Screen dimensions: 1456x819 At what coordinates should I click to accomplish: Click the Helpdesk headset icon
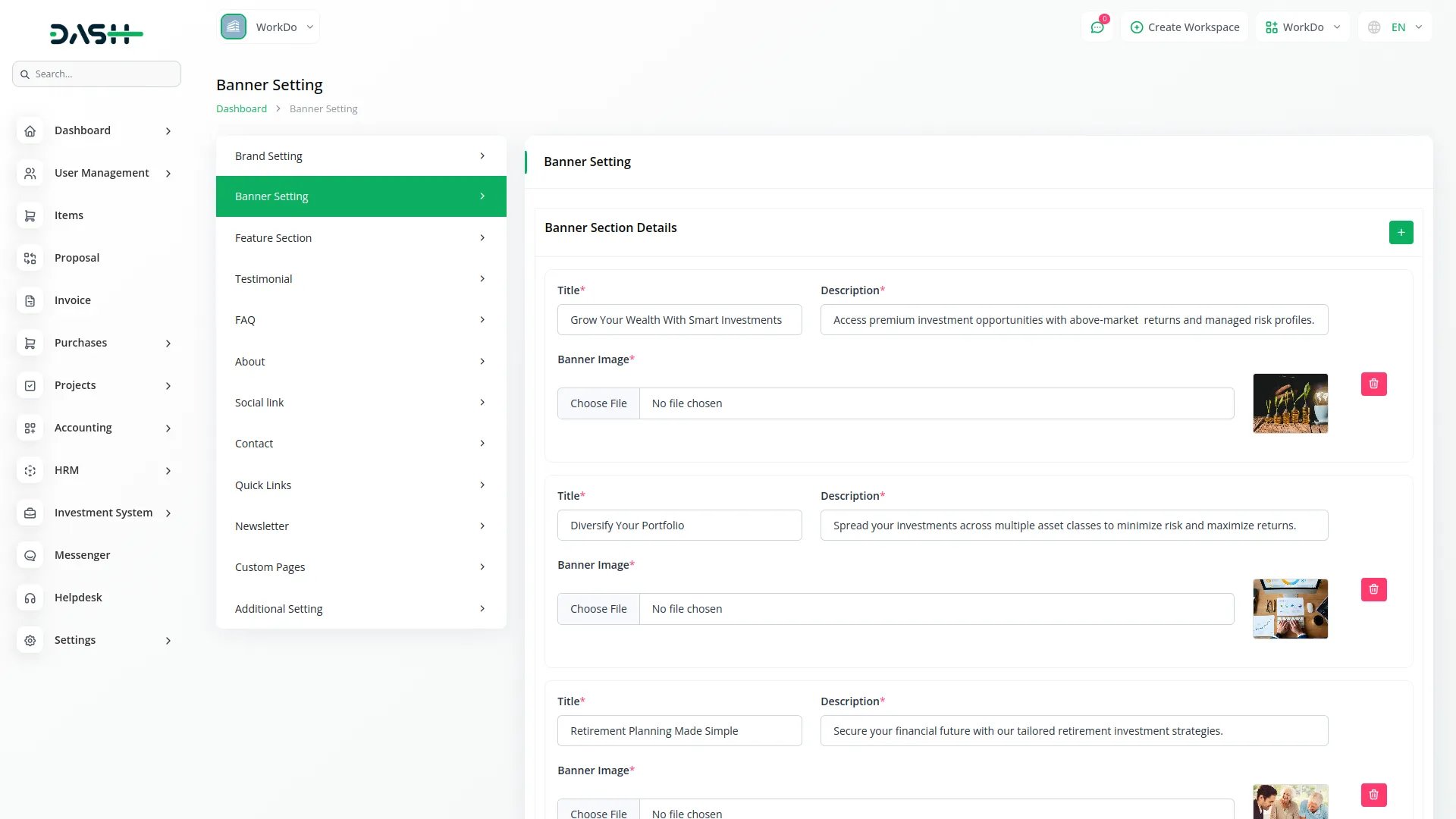click(x=30, y=598)
